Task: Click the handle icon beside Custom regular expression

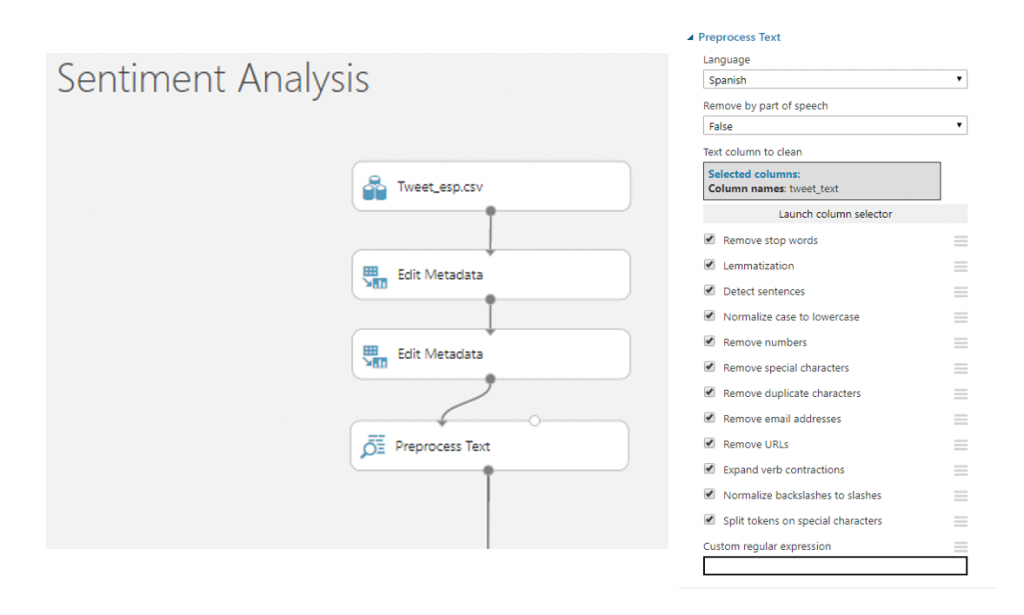Action: point(961,547)
